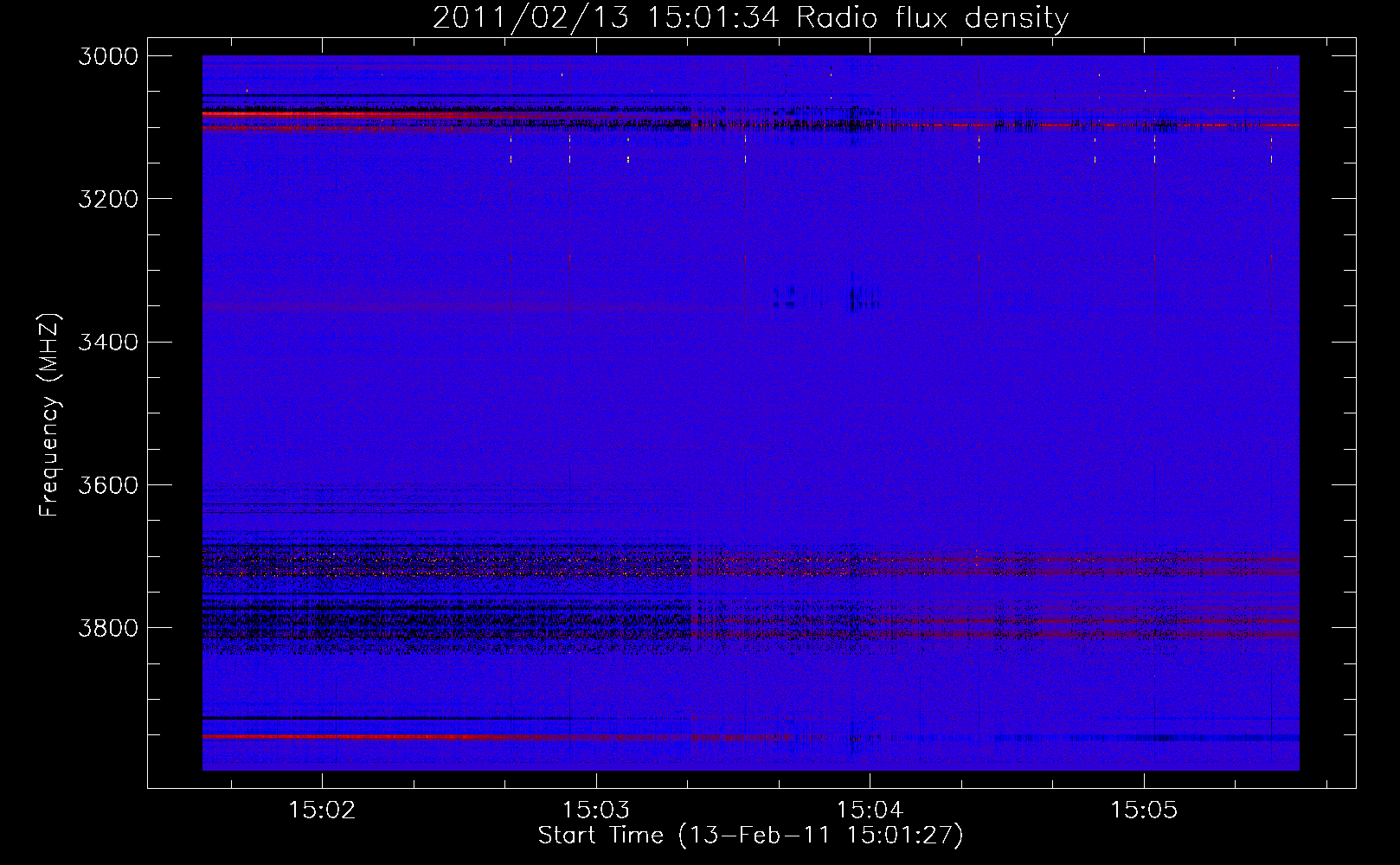Screen dimensions: 1400x865
Task: Click the 15:03 time tick label
Action: [x=596, y=811]
